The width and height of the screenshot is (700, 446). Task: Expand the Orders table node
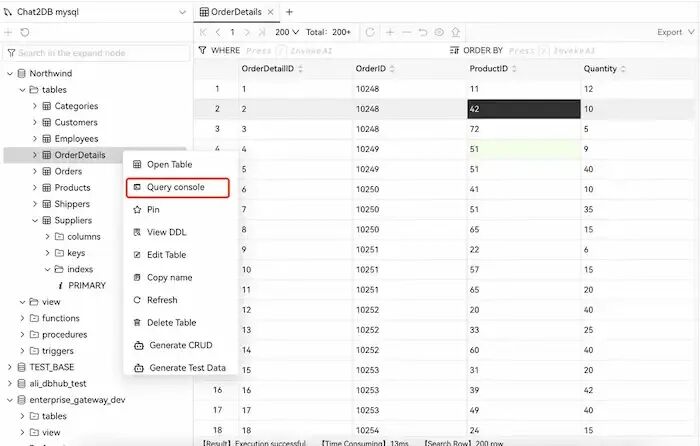[x=35, y=171]
